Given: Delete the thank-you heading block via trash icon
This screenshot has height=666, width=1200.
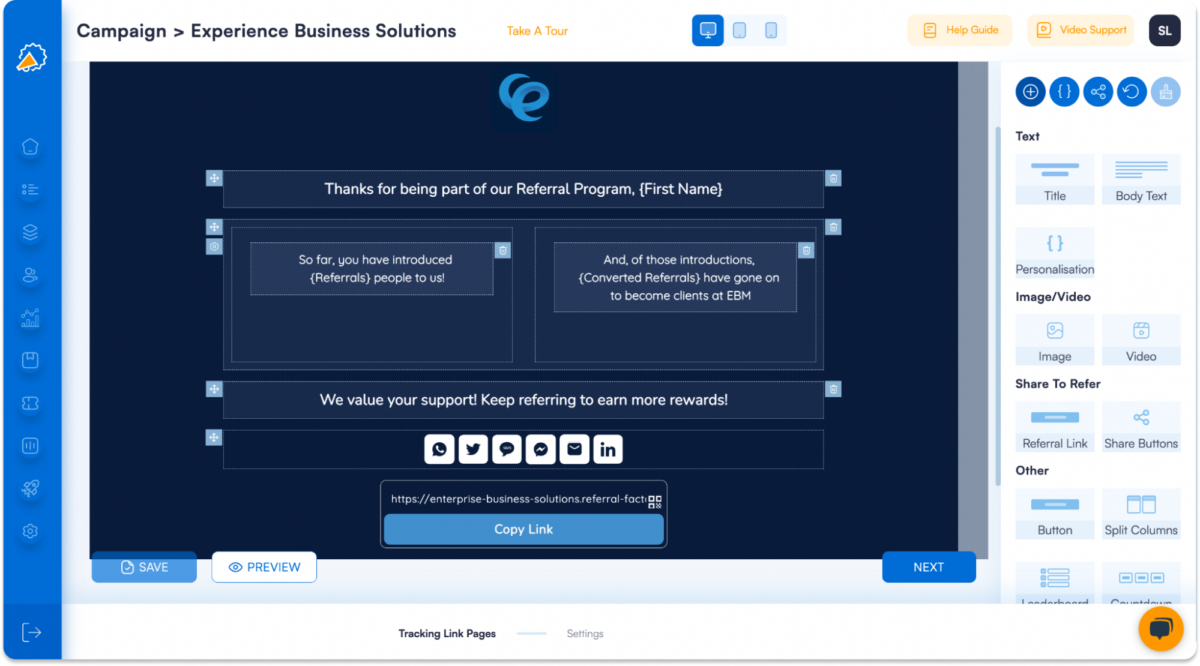Looking at the screenshot, I should [834, 177].
